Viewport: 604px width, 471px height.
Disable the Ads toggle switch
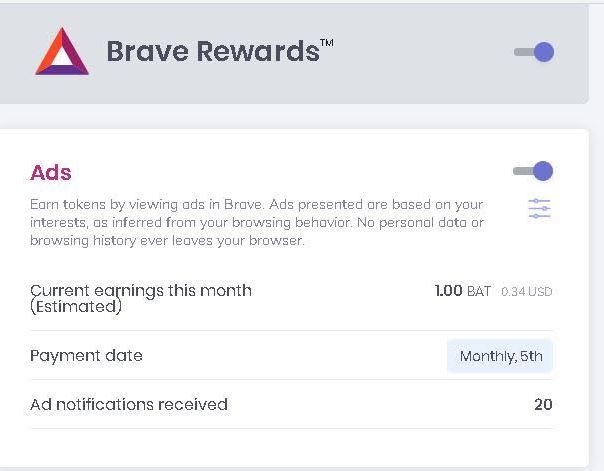click(x=533, y=171)
